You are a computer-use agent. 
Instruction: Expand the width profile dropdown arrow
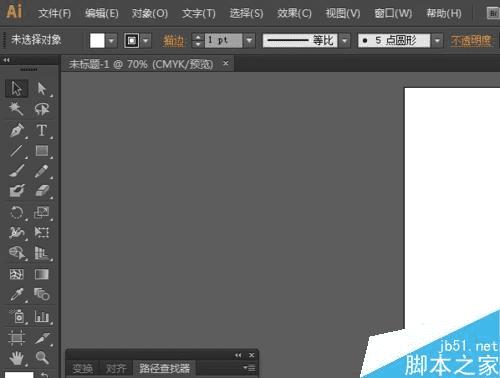(x=345, y=41)
